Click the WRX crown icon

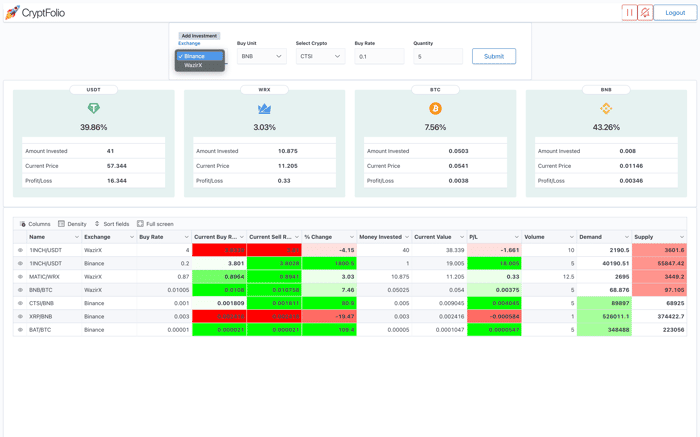264,108
